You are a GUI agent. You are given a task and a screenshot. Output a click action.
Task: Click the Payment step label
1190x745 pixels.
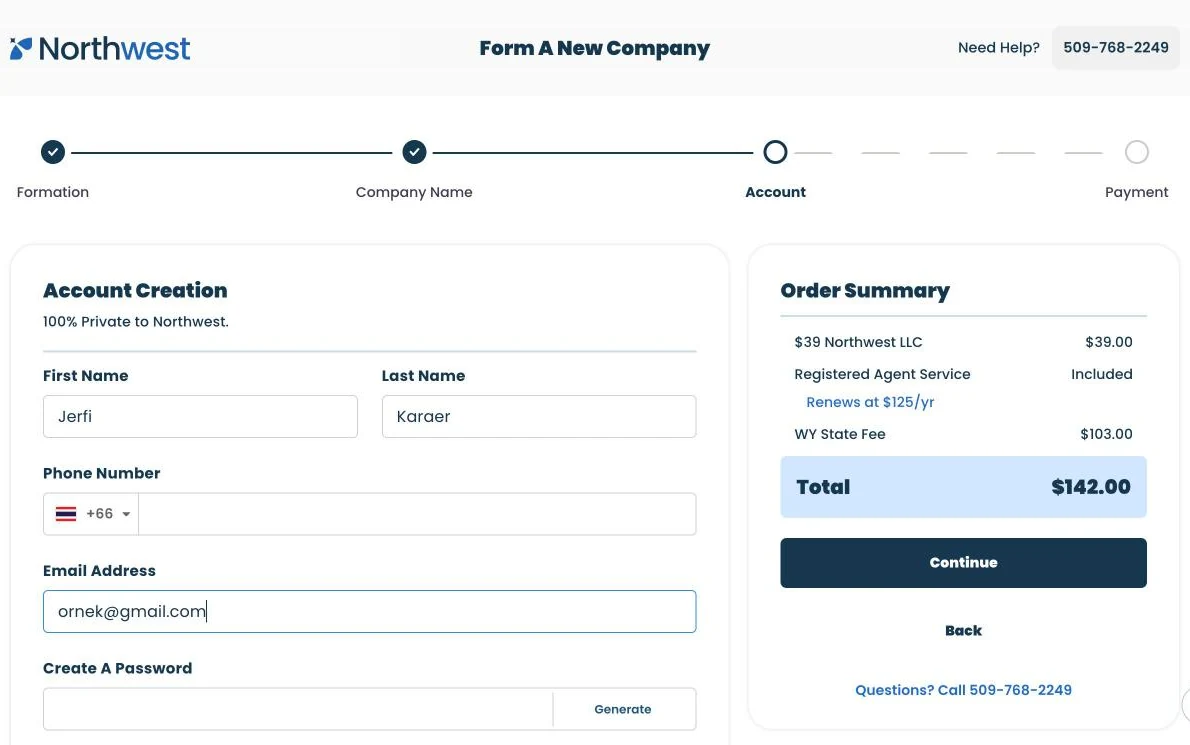pyautogui.click(x=1136, y=192)
